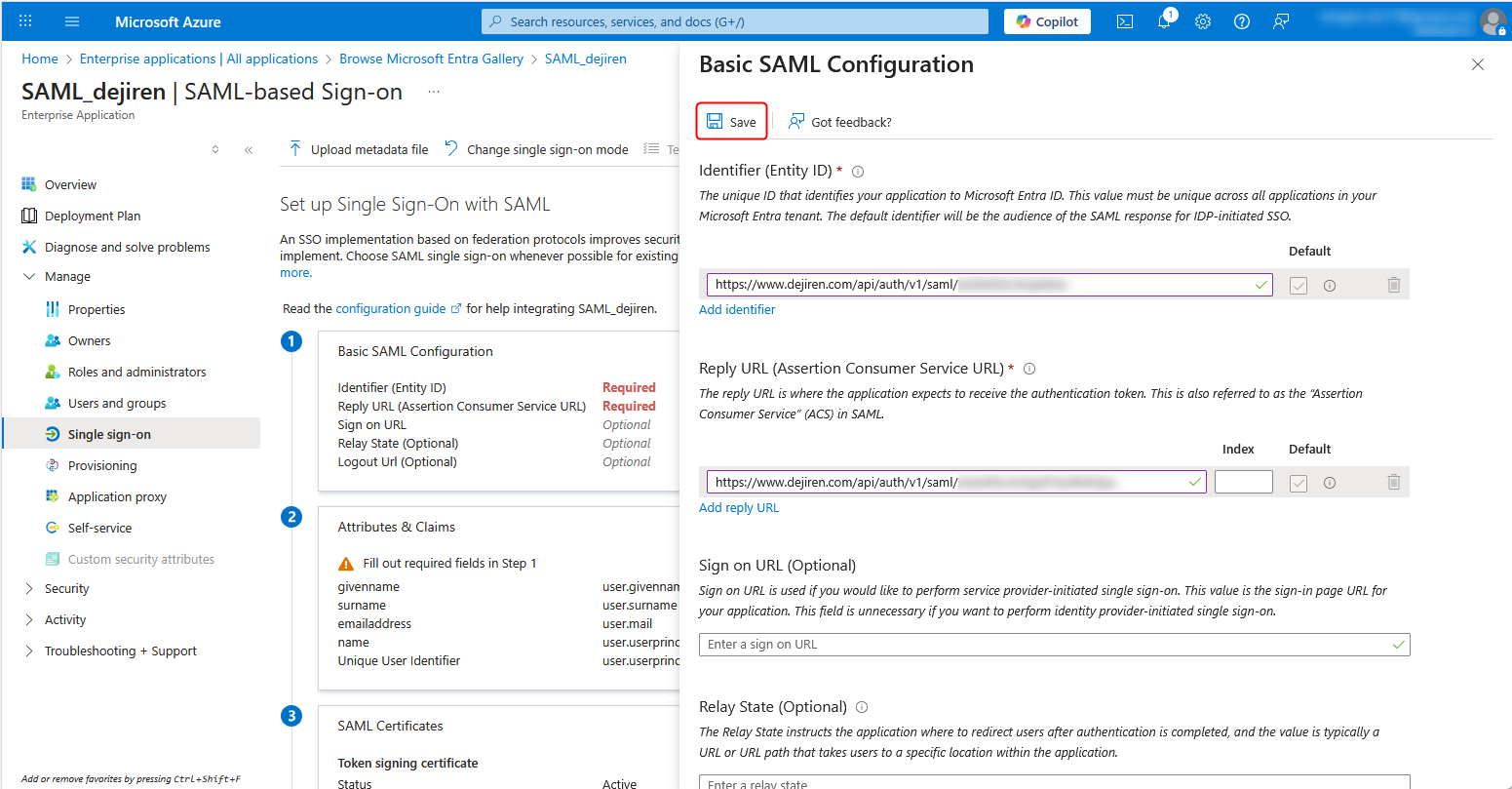
Task: Click the Identifier URL input field
Action: point(989,285)
